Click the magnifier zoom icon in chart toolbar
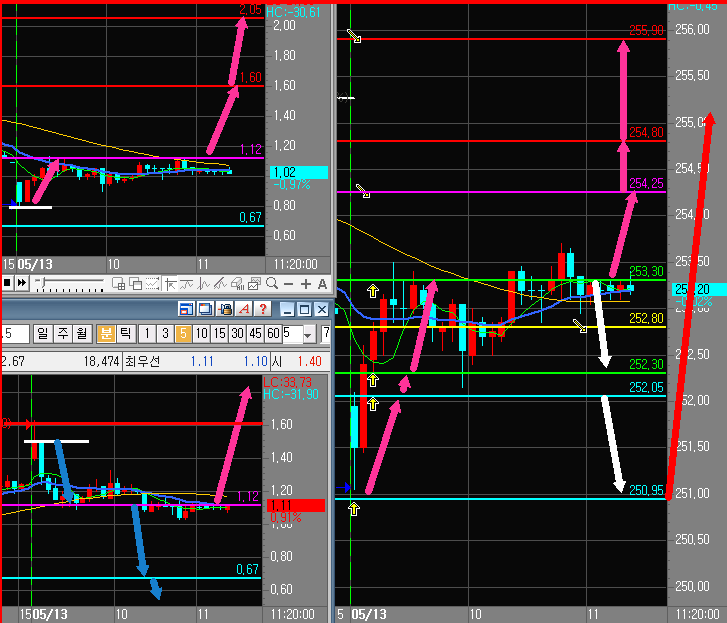The image size is (727, 623). [271, 284]
